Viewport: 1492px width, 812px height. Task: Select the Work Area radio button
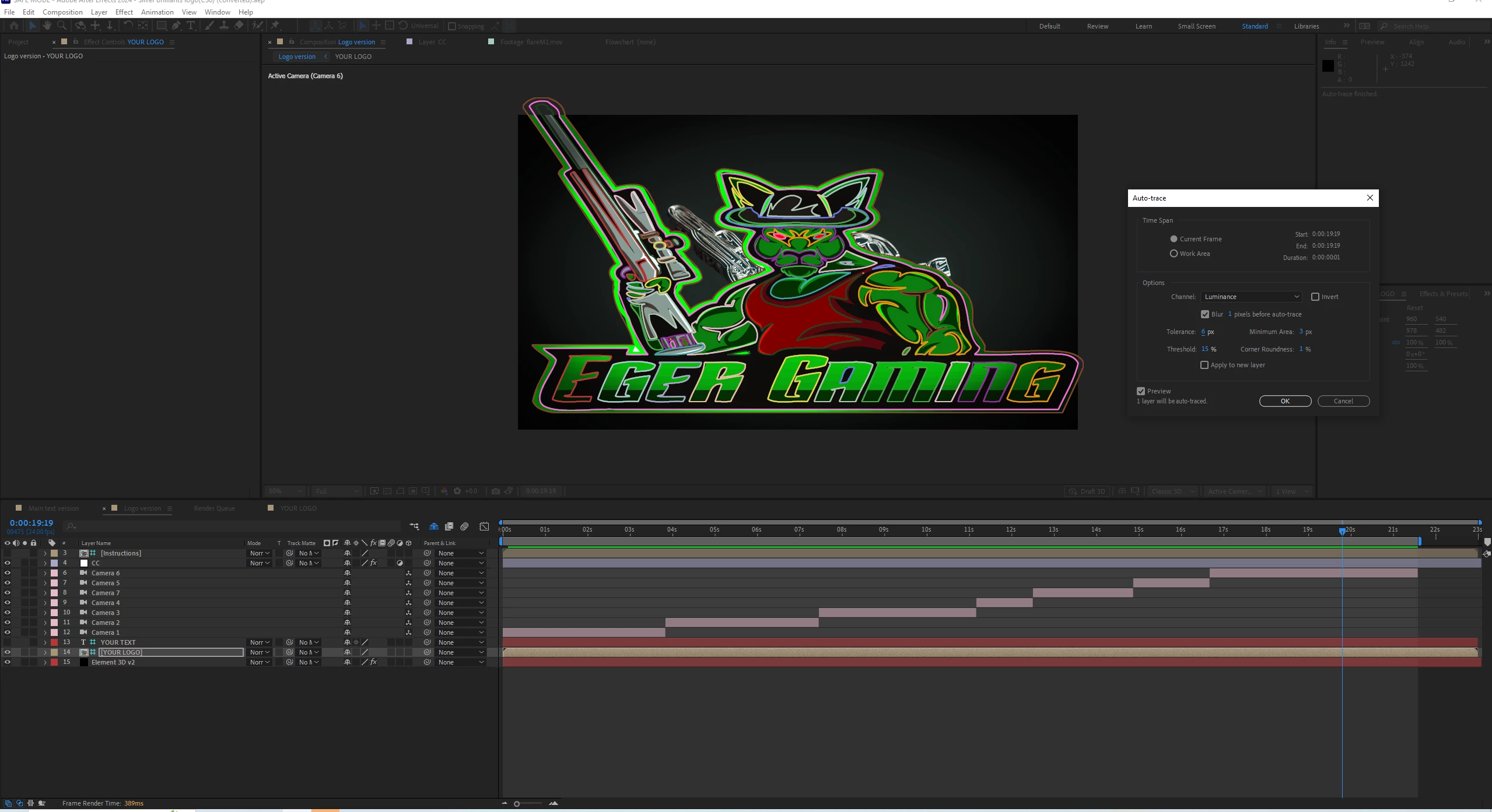point(1174,254)
